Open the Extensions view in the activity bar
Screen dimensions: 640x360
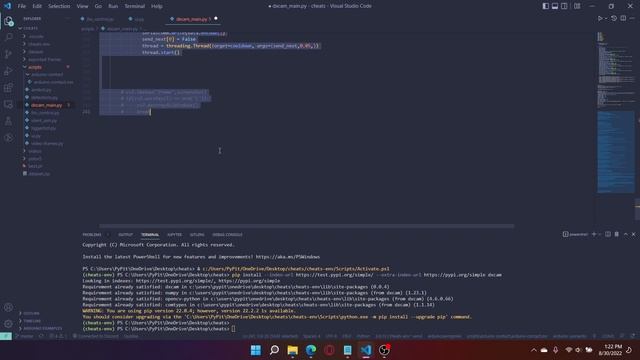[8, 88]
